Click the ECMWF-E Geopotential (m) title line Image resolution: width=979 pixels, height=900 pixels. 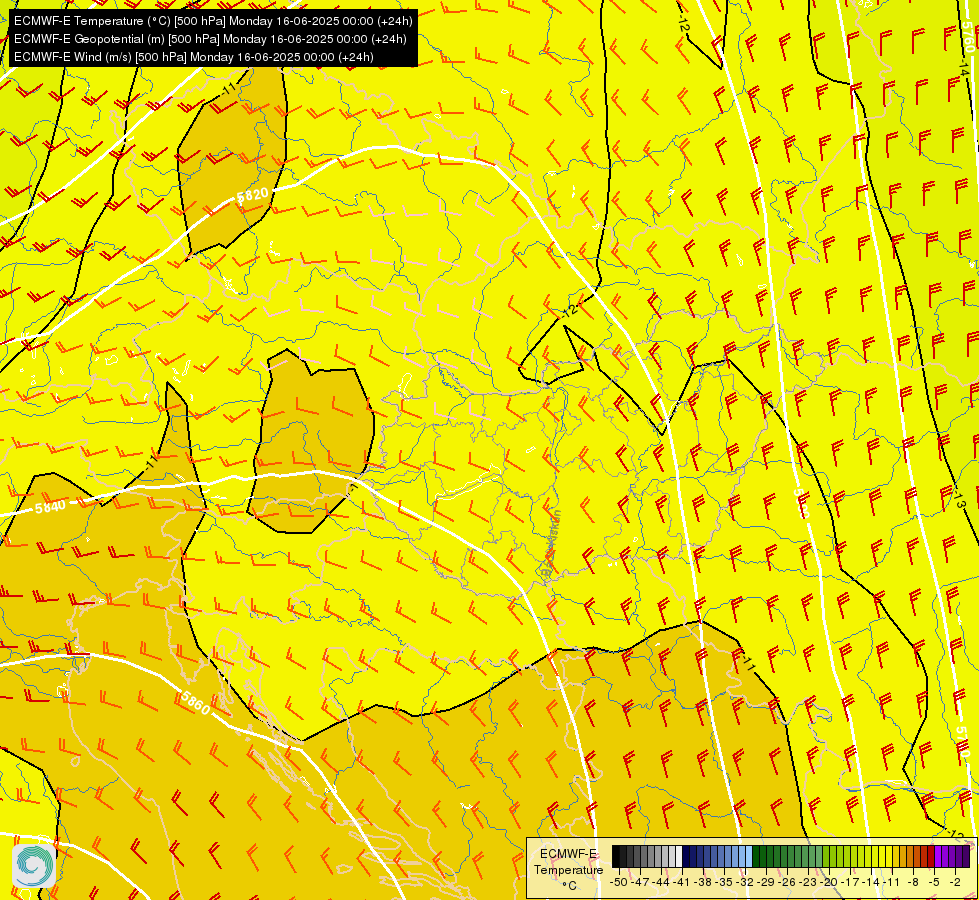(210, 39)
